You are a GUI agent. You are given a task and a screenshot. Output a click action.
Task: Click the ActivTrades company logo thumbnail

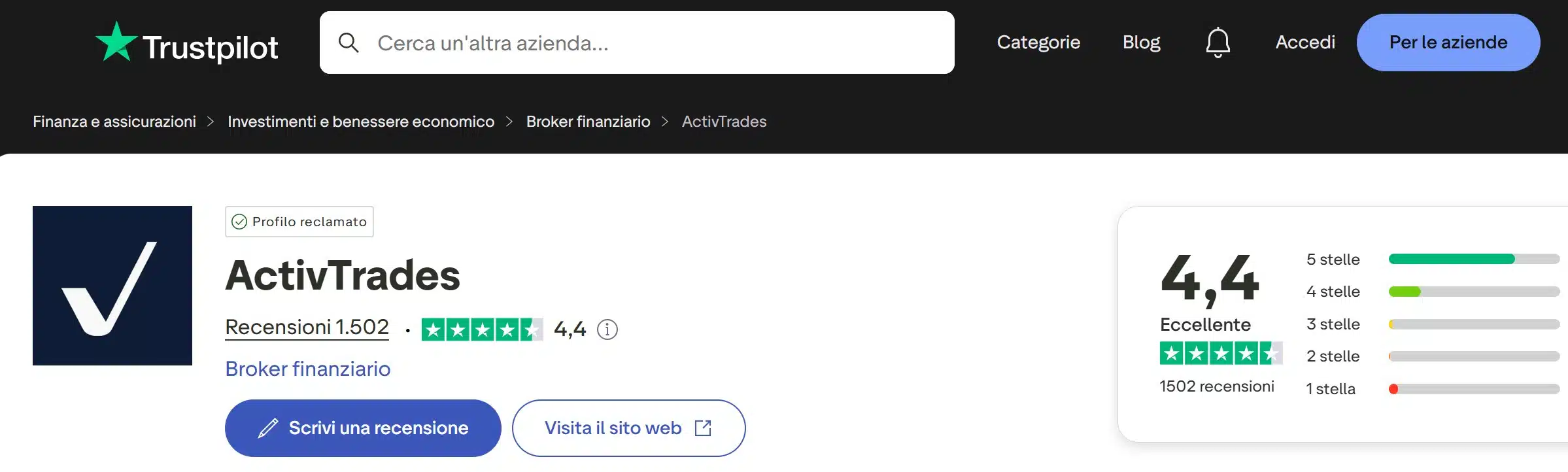click(x=112, y=286)
